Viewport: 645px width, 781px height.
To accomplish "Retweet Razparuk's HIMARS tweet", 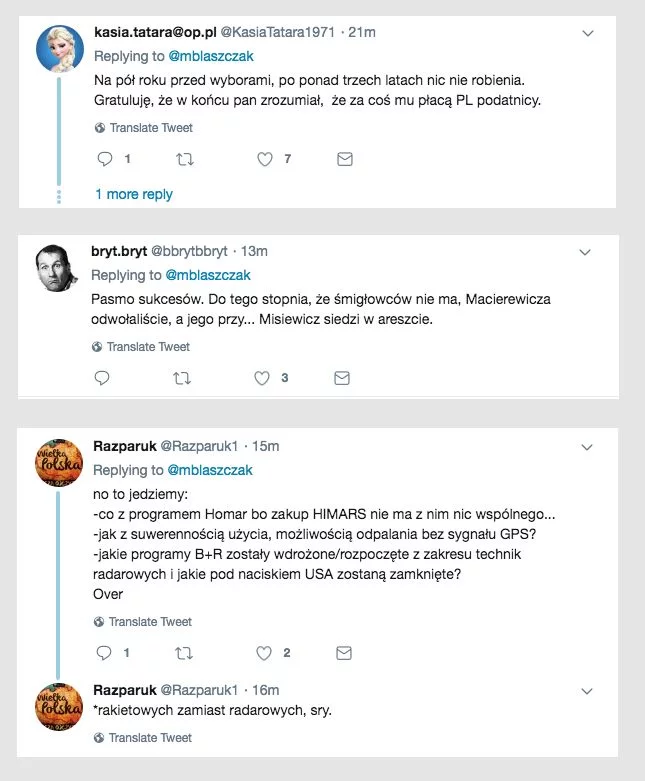I will 184,653.
